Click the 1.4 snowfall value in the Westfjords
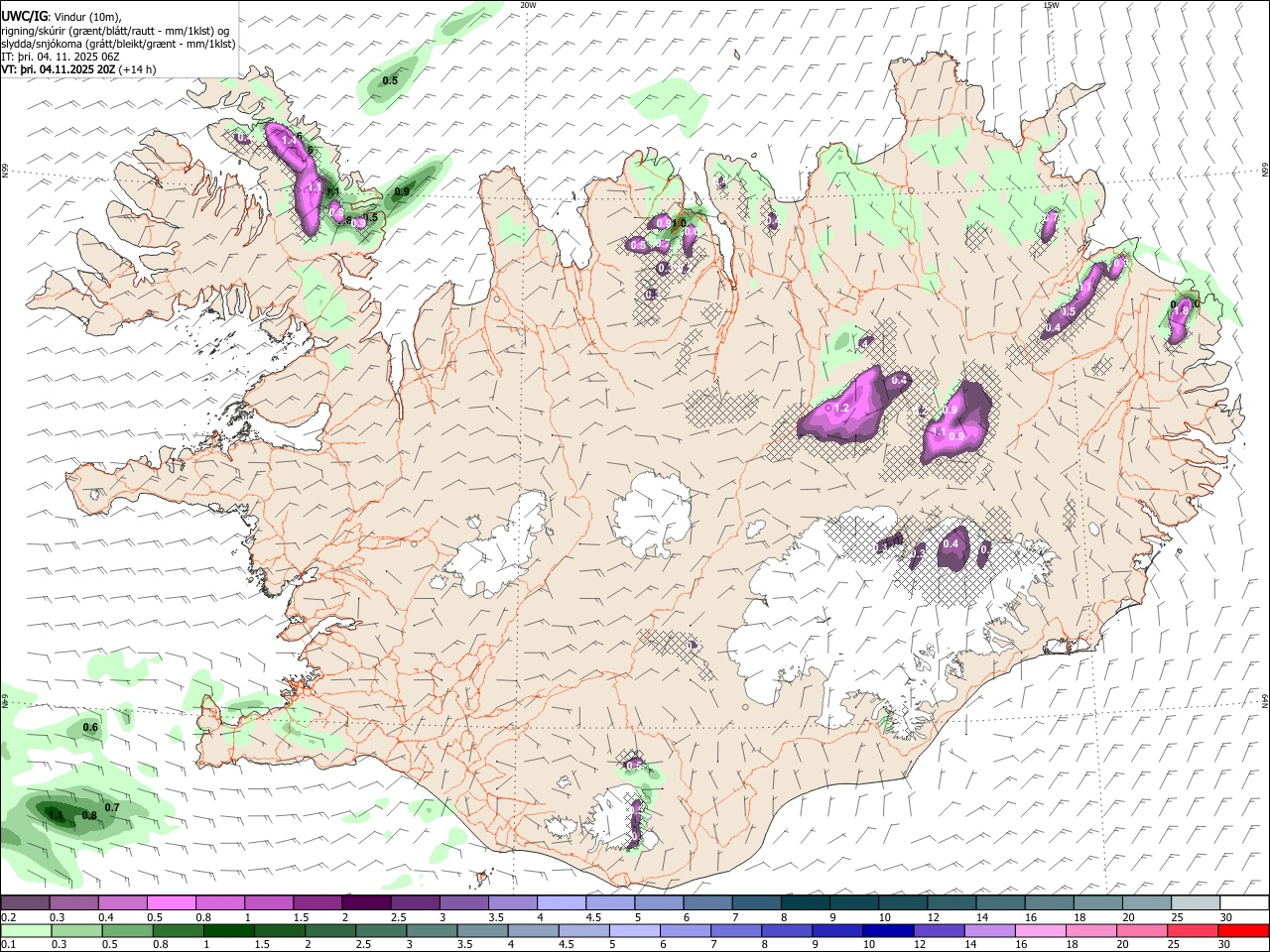The width and height of the screenshot is (1270, 952). [289, 142]
